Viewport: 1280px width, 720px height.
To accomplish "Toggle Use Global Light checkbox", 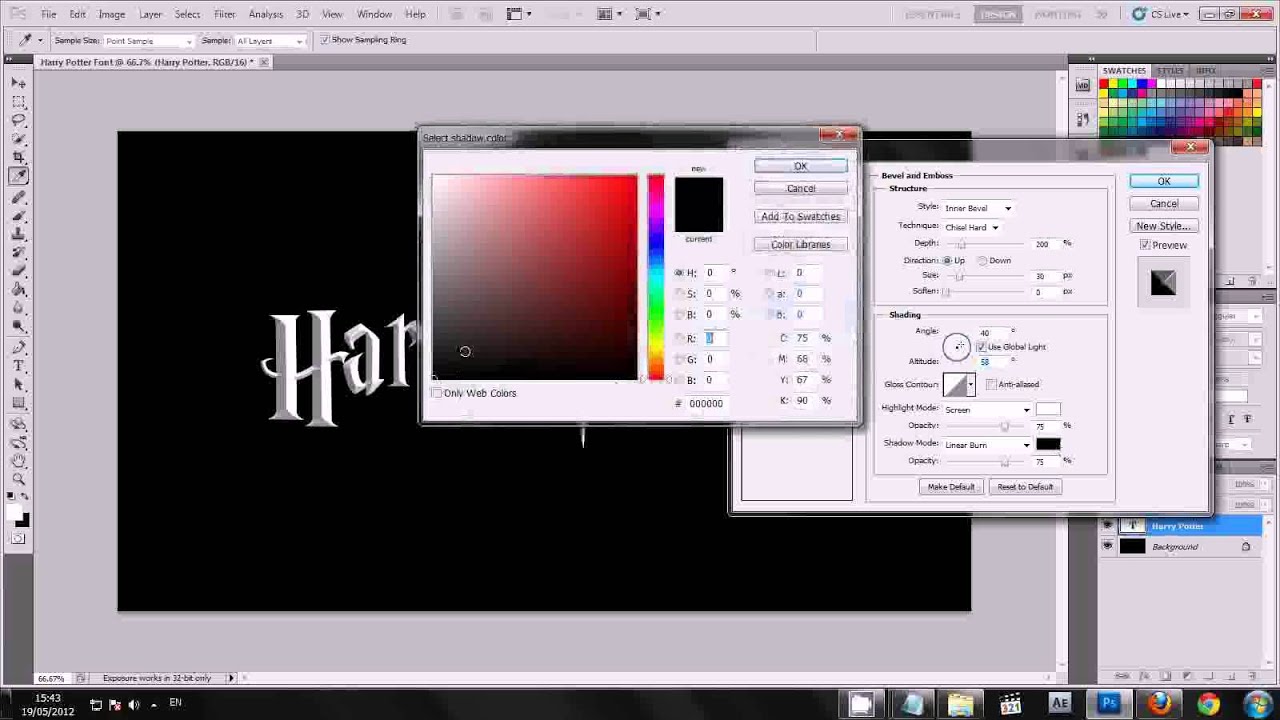I will [981, 347].
